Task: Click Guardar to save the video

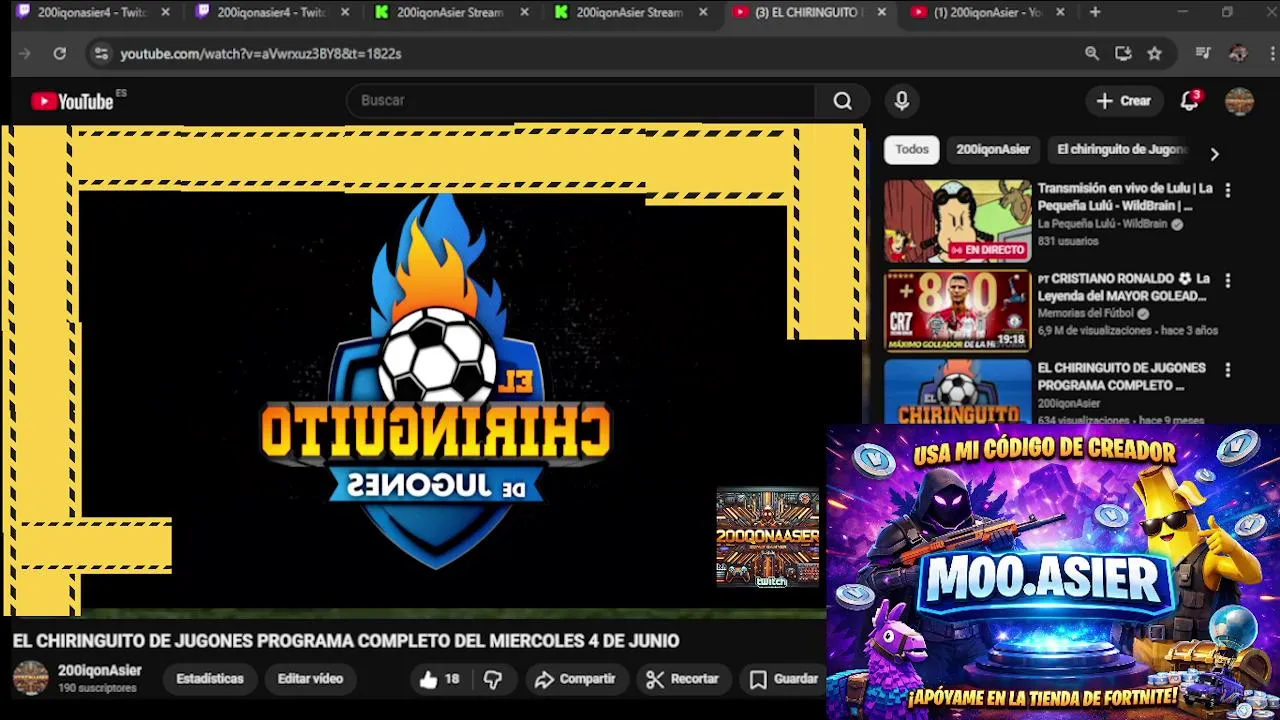Action: [785, 679]
